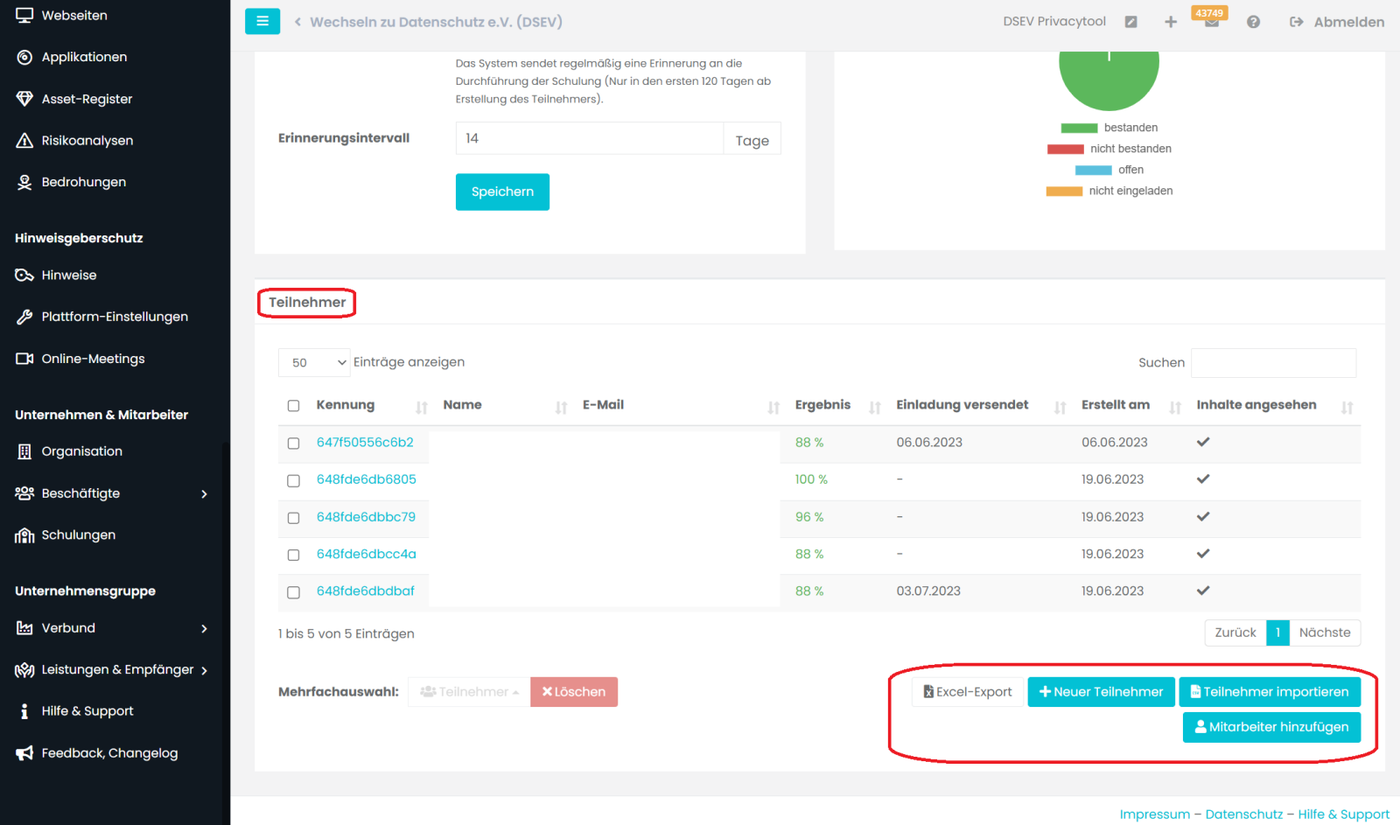Click the Hinweise key icon
This screenshot has height=825, width=1400.
(x=25, y=275)
